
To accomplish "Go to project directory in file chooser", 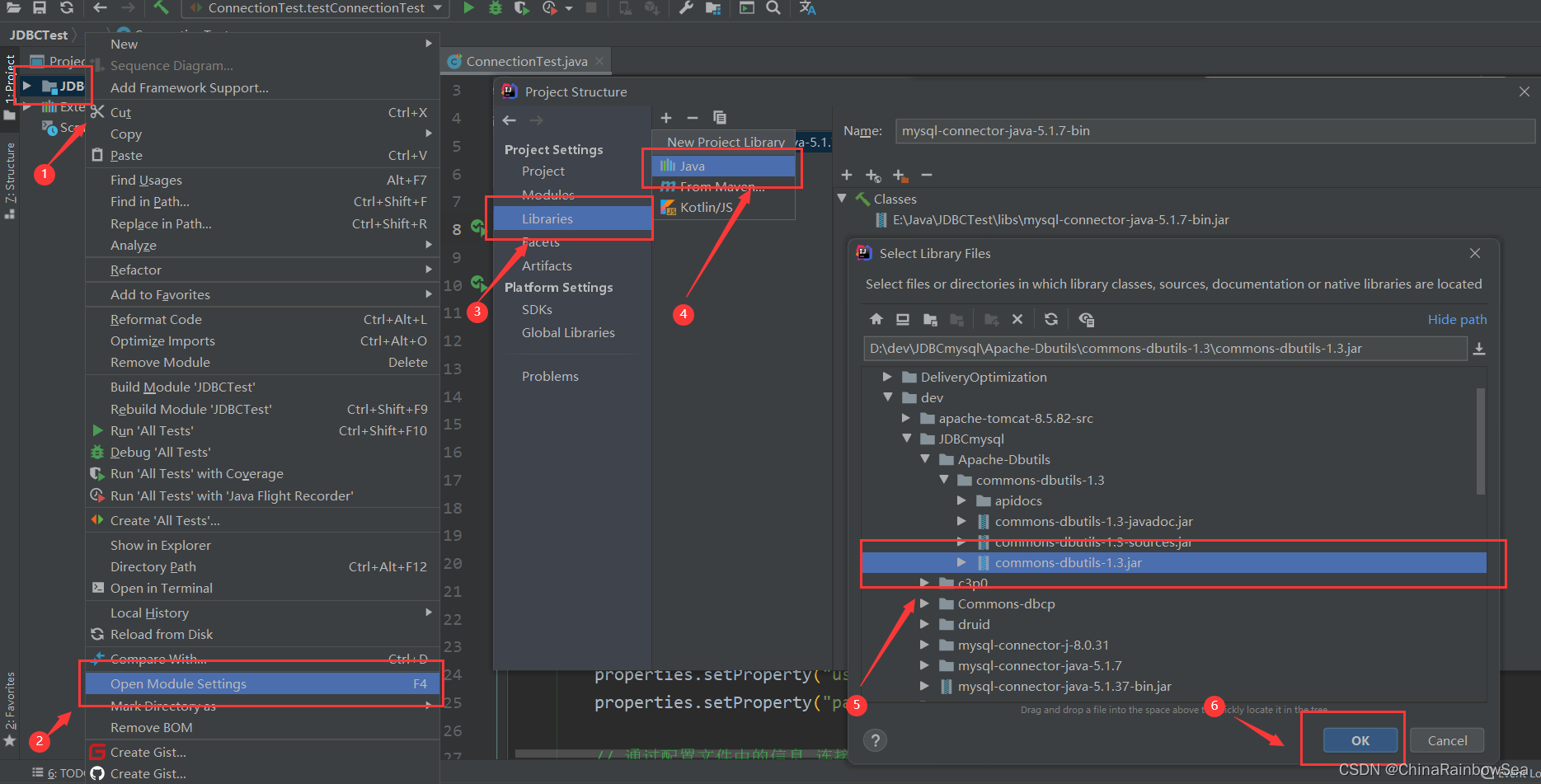I will tap(930, 320).
